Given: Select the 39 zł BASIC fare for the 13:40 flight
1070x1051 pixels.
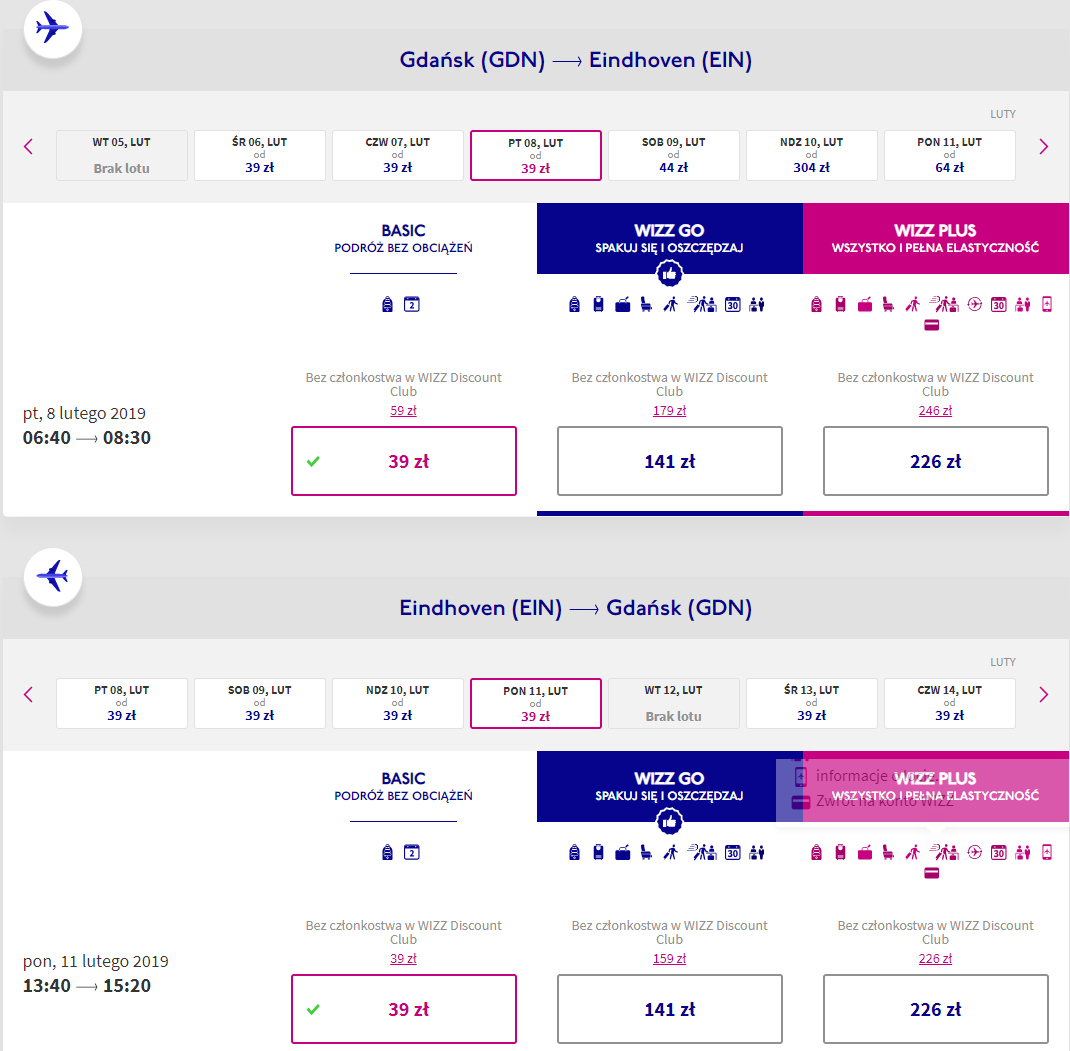Looking at the screenshot, I should click(x=404, y=1009).
